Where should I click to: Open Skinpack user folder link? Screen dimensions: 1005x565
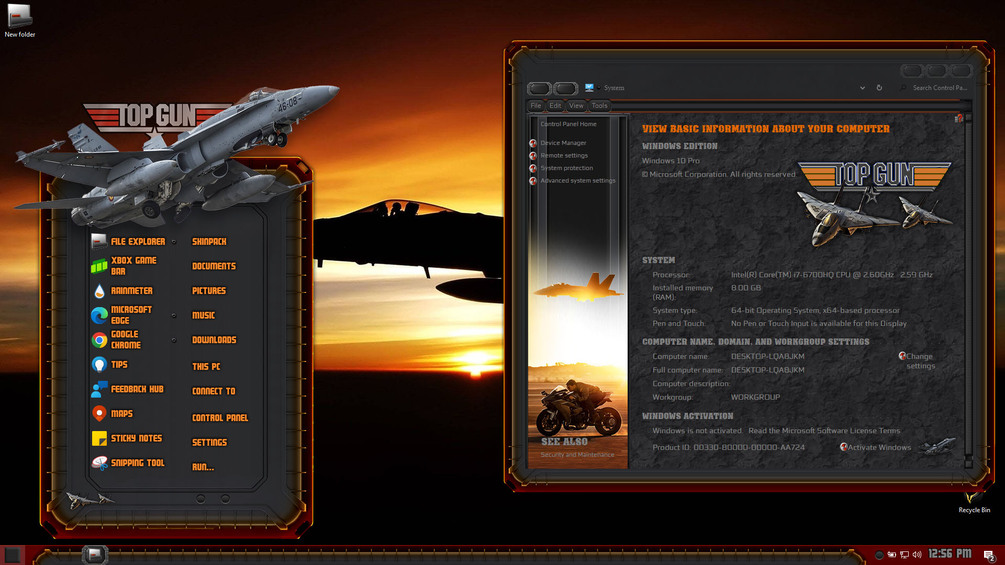(209, 242)
